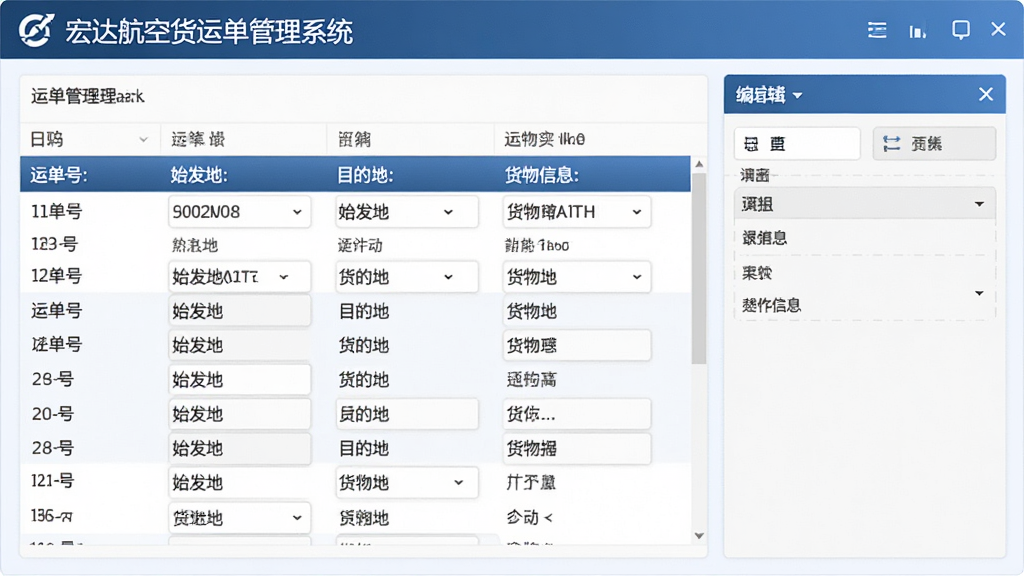The image size is (1024, 576).
Task: Click the 运单管理 panel title
Action: pos(88,97)
